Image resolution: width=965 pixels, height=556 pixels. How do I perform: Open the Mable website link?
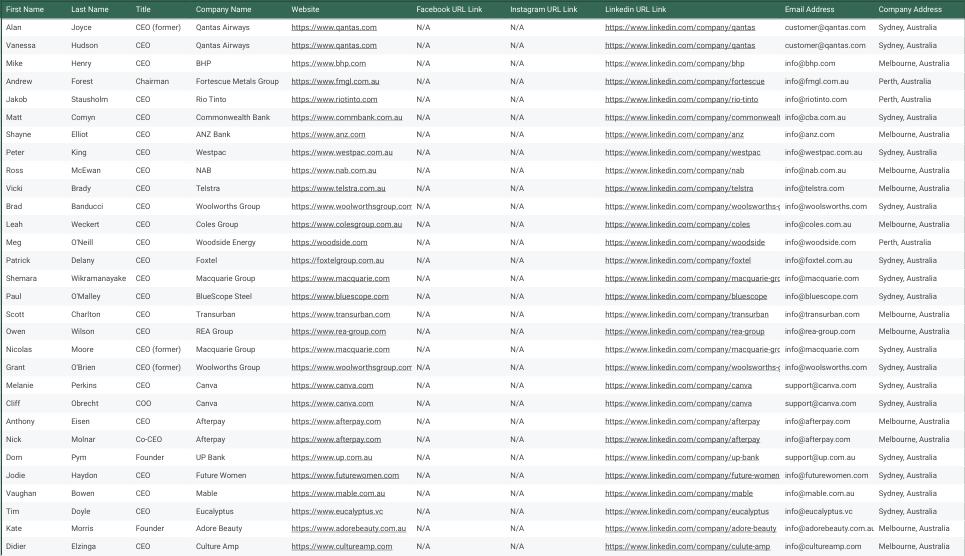[x=338, y=493]
